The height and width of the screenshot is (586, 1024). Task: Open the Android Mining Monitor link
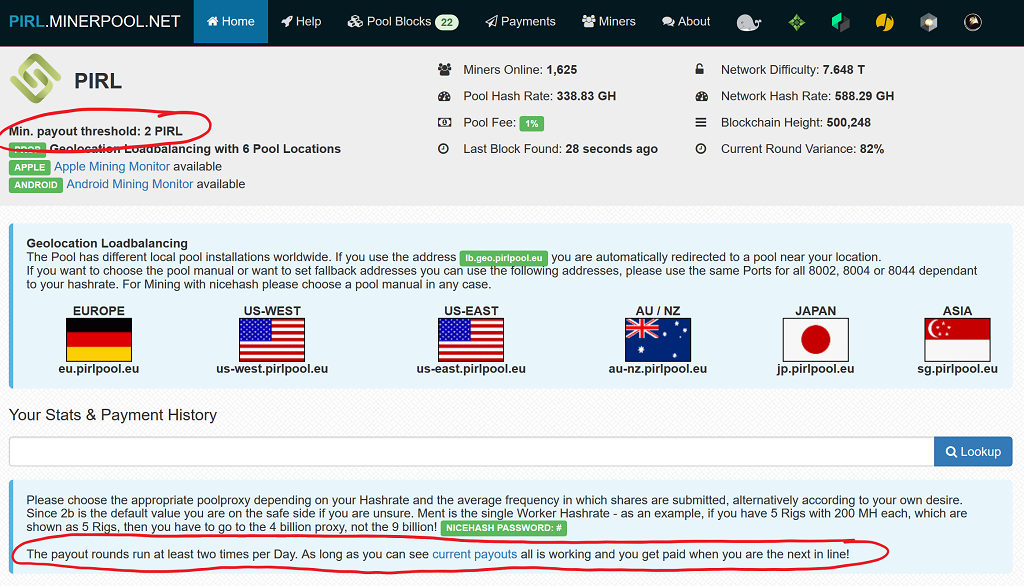[130, 184]
